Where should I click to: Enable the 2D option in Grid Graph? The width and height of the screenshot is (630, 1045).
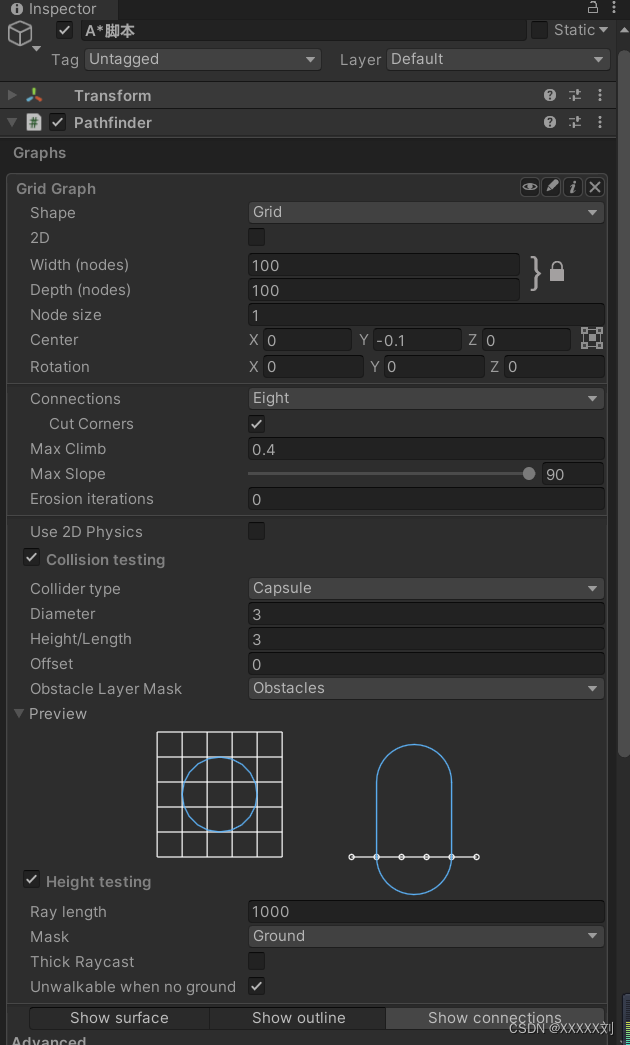tap(256, 238)
